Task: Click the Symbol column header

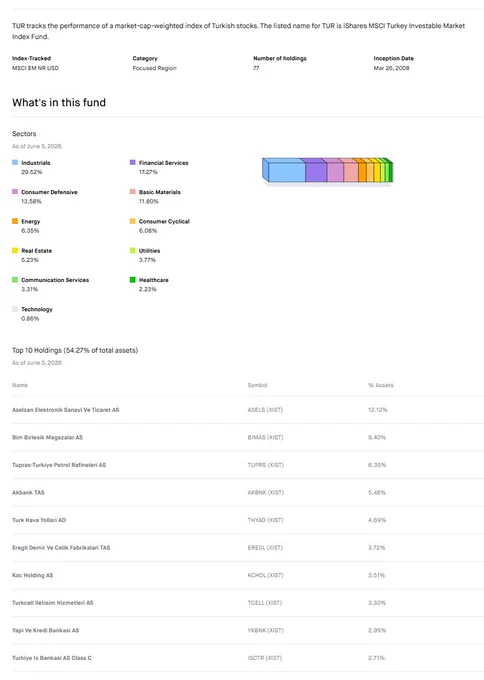Action: [x=258, y=385]
